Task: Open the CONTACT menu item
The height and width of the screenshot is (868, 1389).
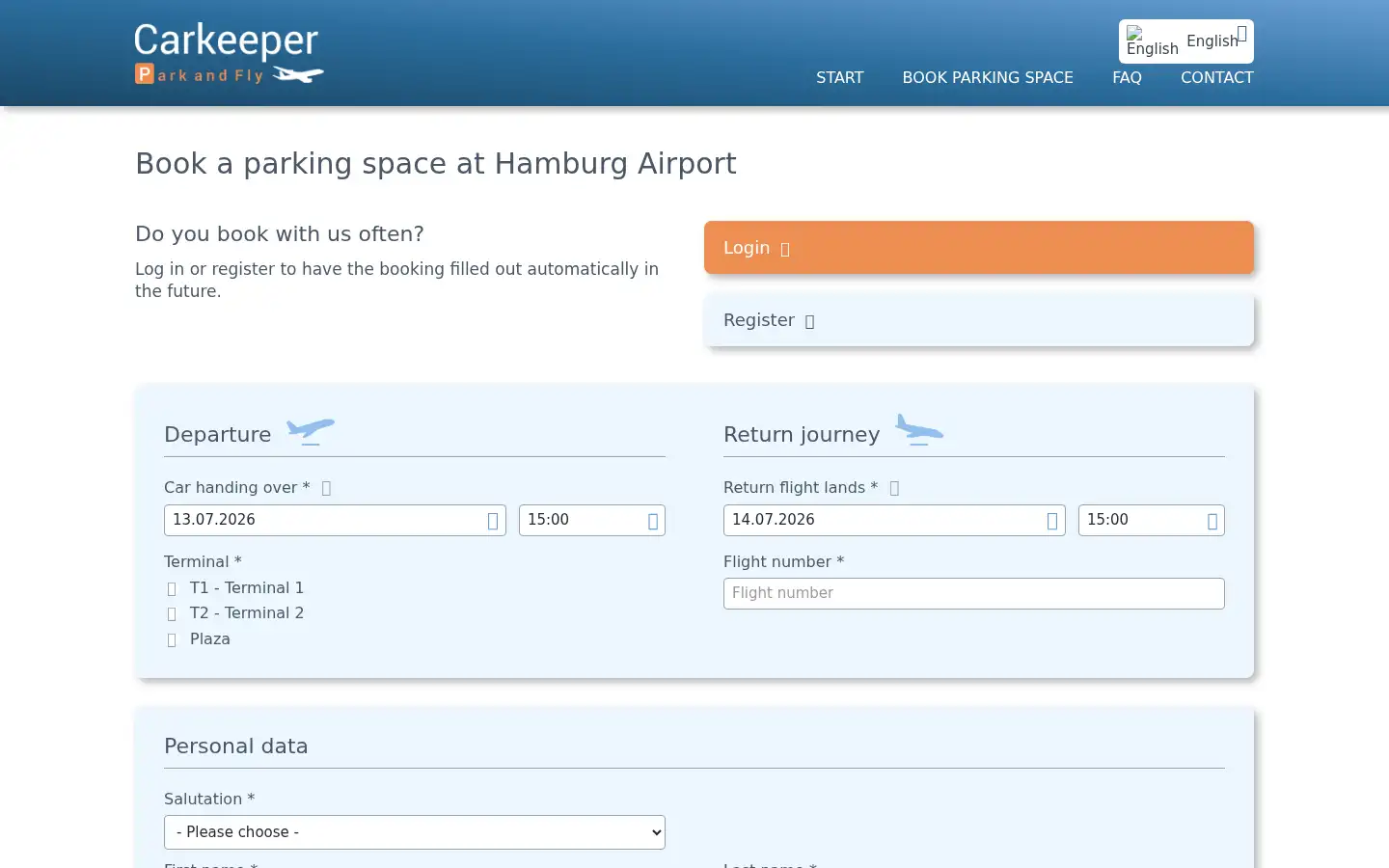Action: (1217, 78)
